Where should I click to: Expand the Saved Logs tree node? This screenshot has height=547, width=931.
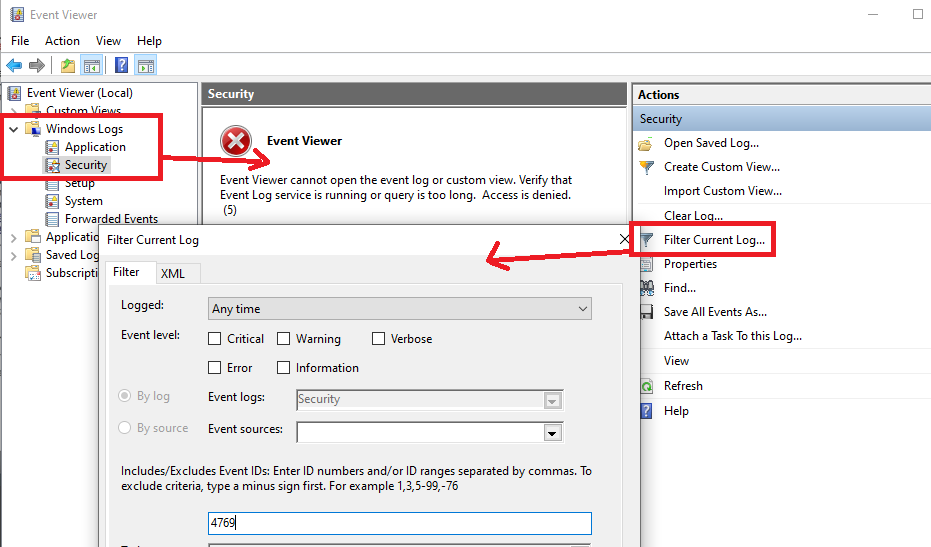(x=14, y=256)
